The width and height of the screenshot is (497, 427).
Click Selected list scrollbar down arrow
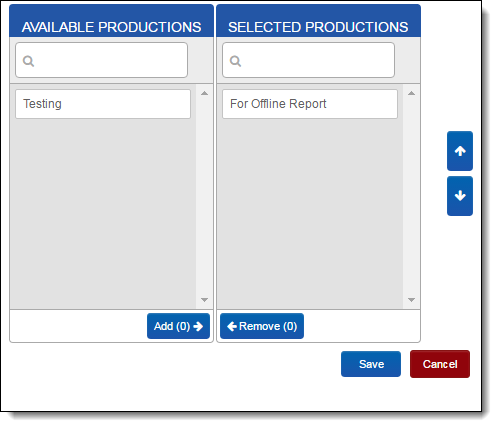(x=411, y=300)
